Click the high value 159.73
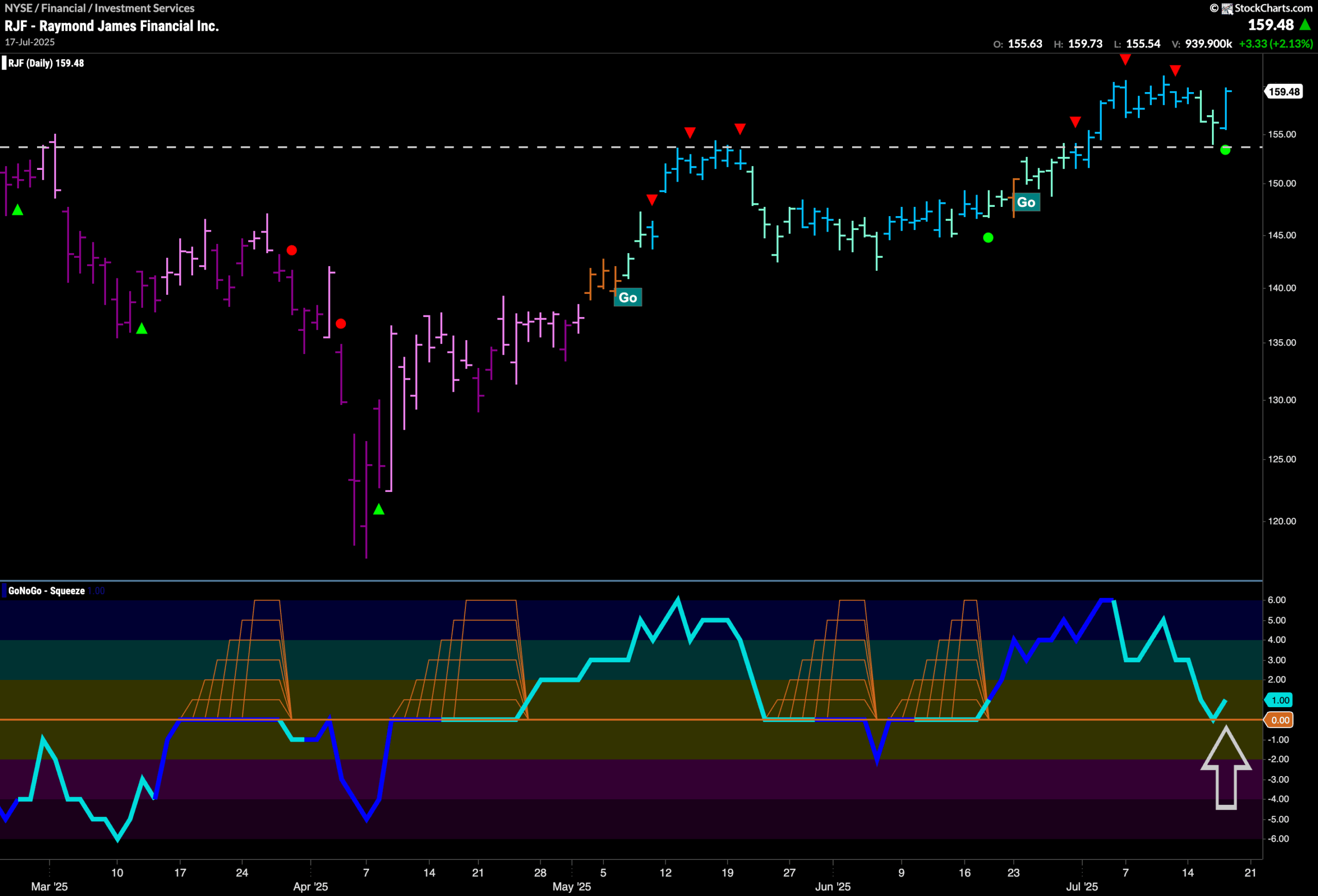This screenshot has height=896, width=1318. (1085, 44)
